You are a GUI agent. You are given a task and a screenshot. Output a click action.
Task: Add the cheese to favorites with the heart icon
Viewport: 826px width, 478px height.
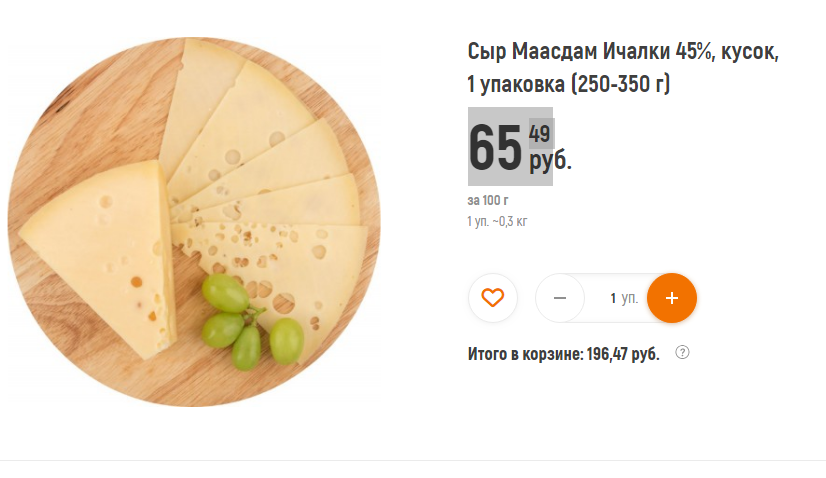tap(493, 298)
